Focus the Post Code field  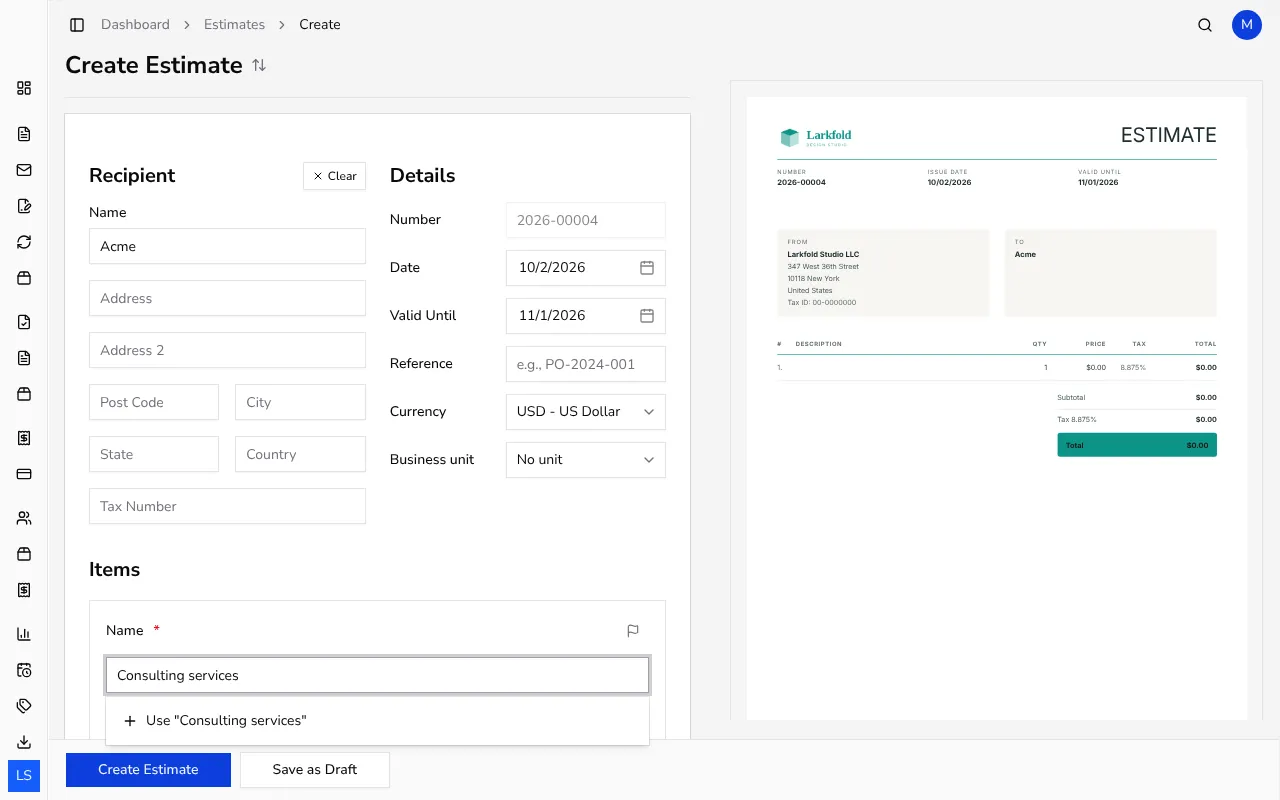(x=154, y=402)
